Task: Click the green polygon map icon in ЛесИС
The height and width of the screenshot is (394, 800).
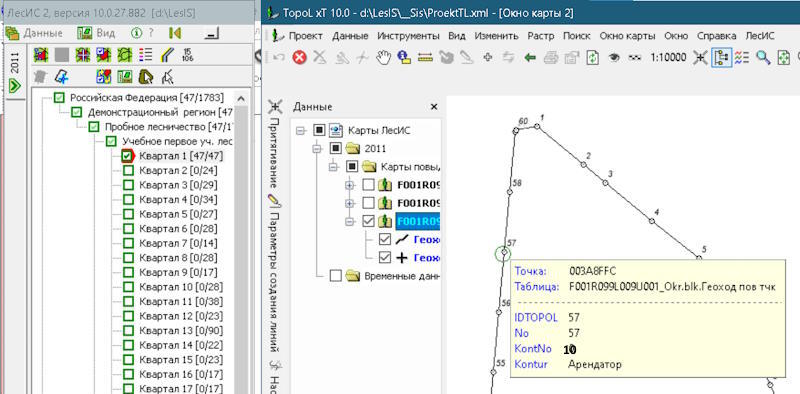Action: pyautogui.click(x=124, y=54)
